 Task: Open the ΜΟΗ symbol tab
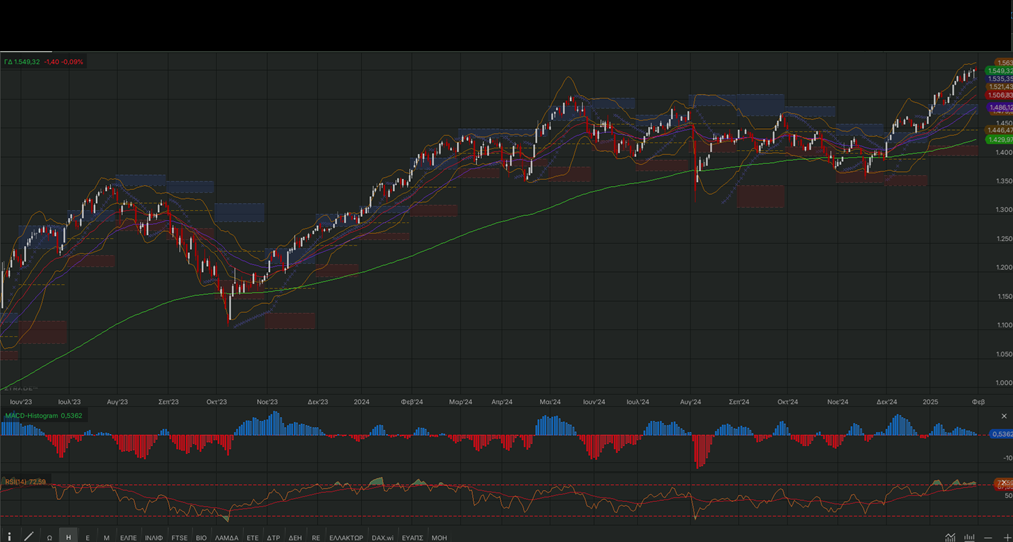[439, 537]
